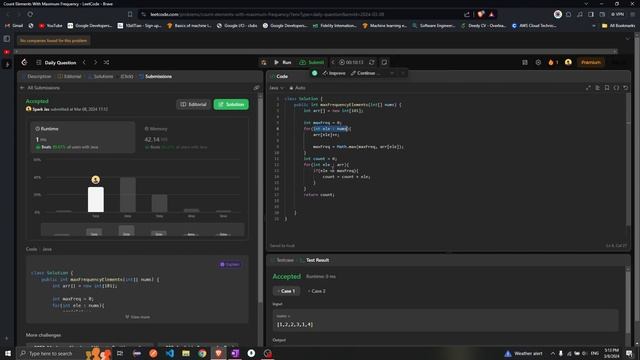Viewport: 640px width, 360px height.
Task: Select the Case 1 test tab
Action: 286,291
